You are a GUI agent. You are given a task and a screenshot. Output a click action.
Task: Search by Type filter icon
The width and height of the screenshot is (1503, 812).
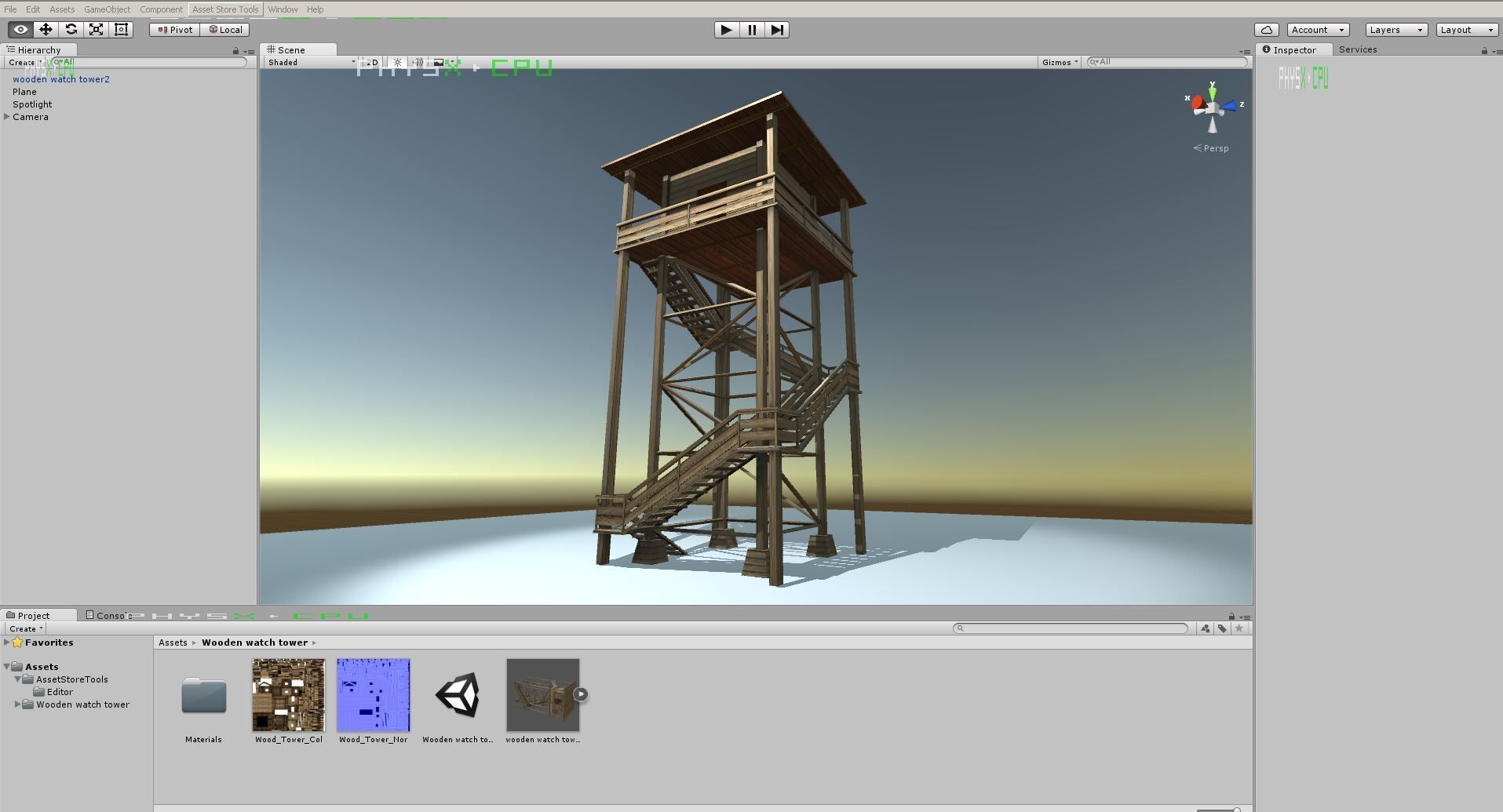(1206, 628)
